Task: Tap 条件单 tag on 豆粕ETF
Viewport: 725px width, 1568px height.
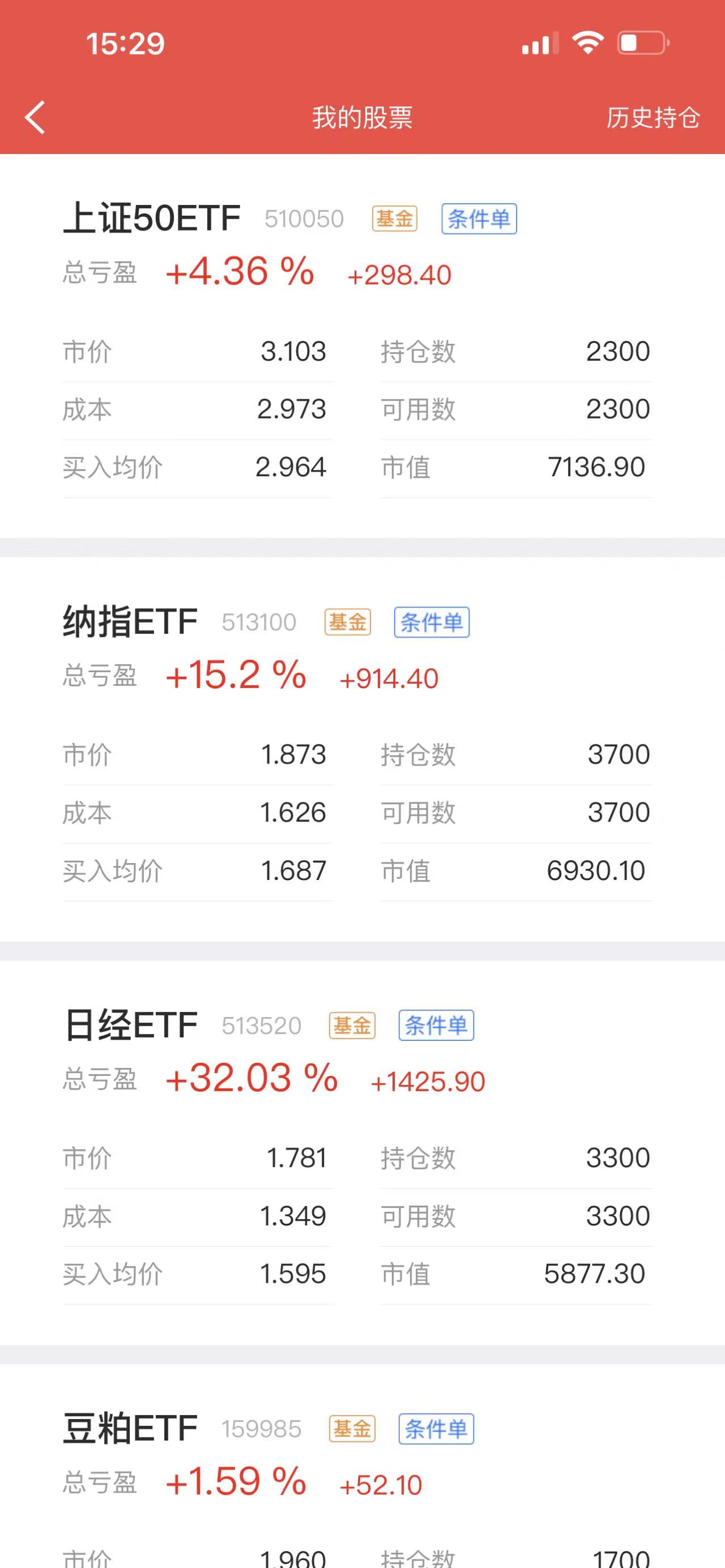Action: click(436, 1429)
